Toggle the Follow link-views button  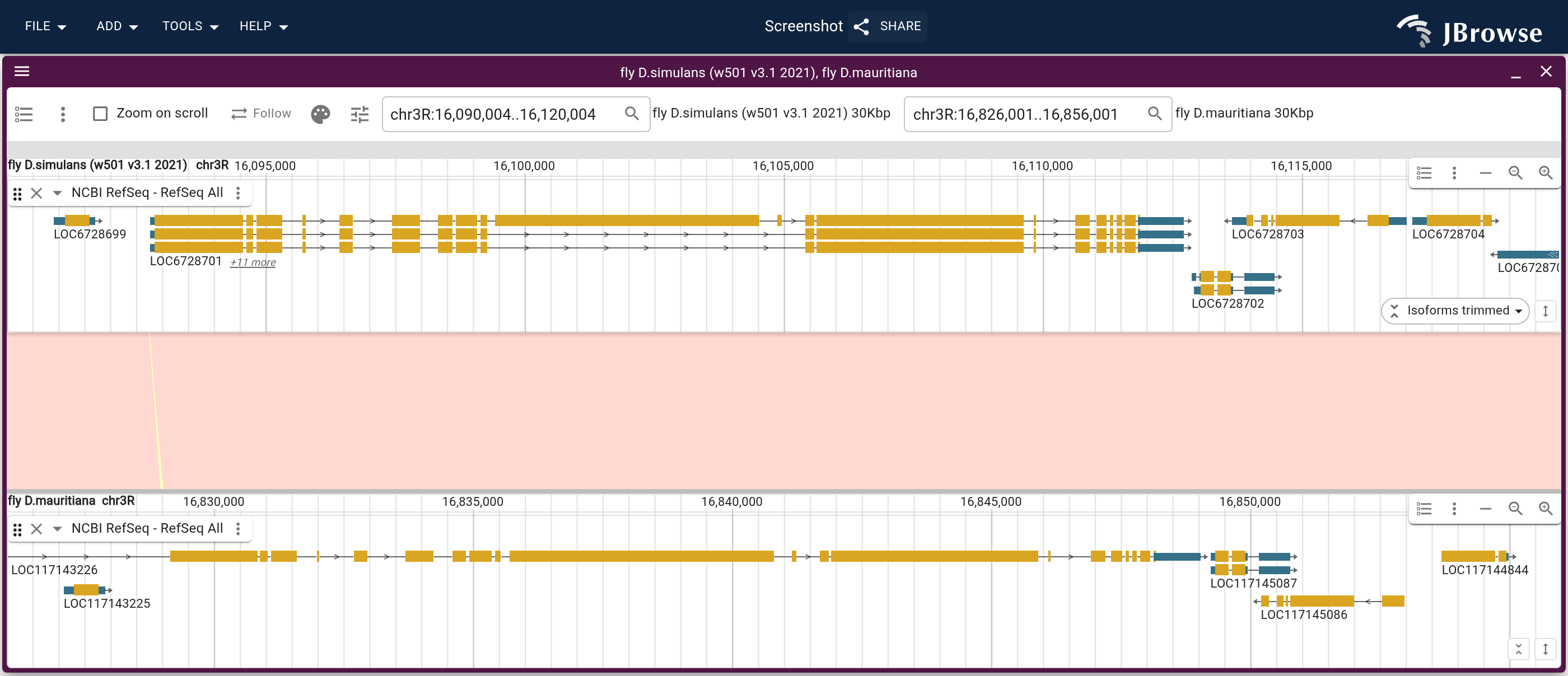pyautogui.click(x=261, y=113)
